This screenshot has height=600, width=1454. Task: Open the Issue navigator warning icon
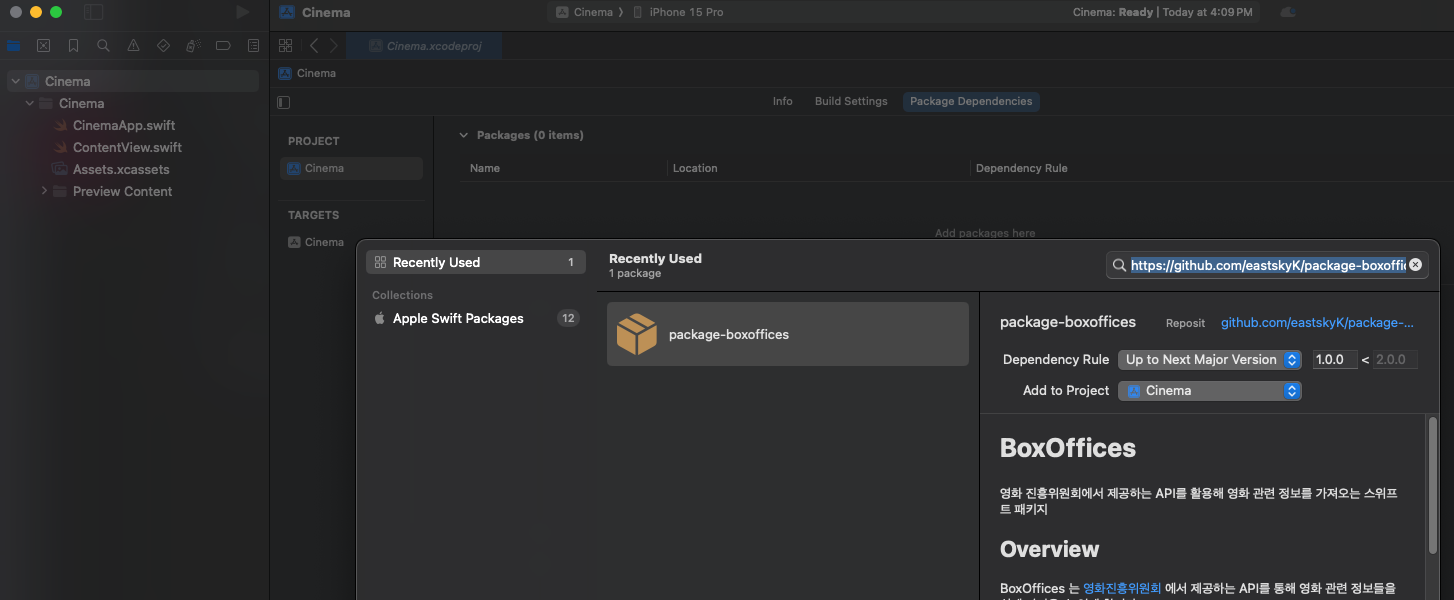133,45
